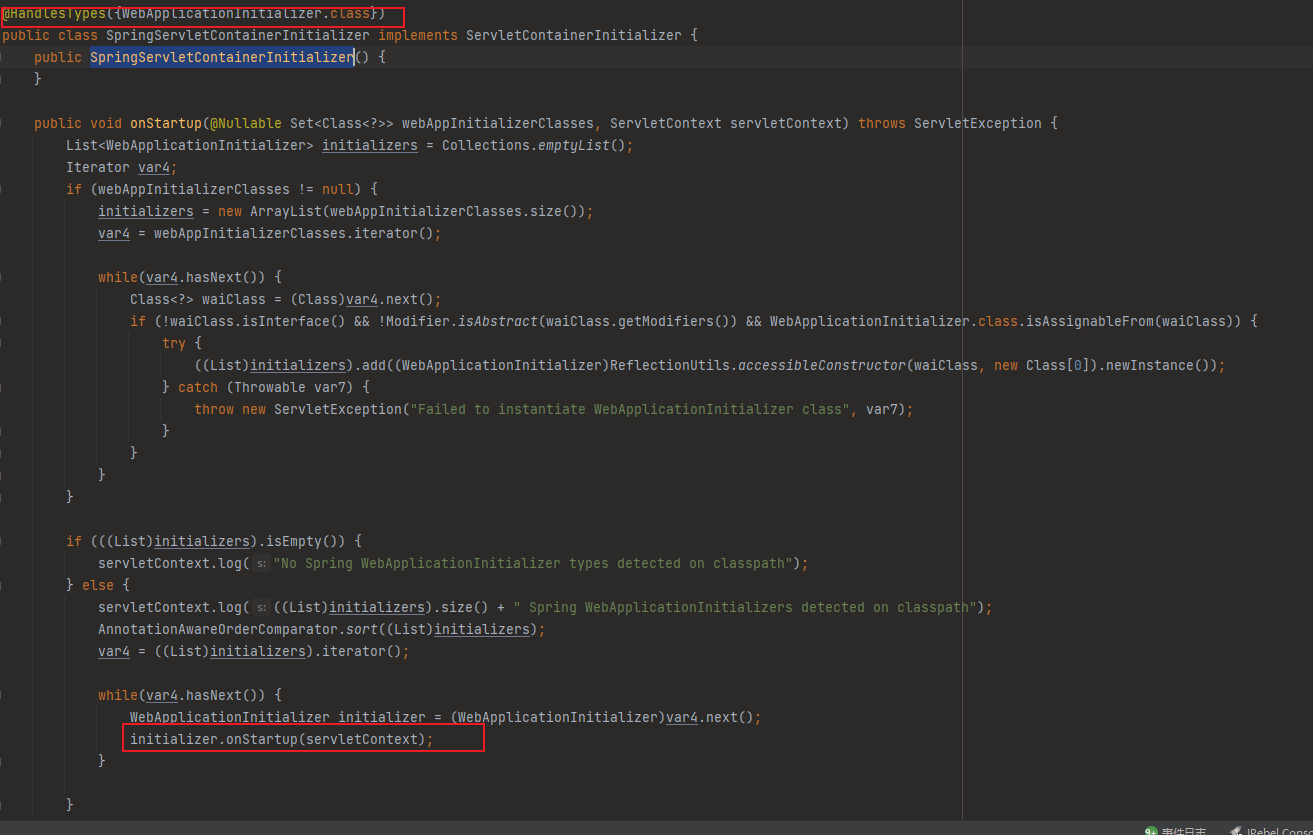Click the AnnotationAwareOrderComparator class name
The height and width of the screenshot is (835, 1313).
pyautogui.click(x=210, y=630)
